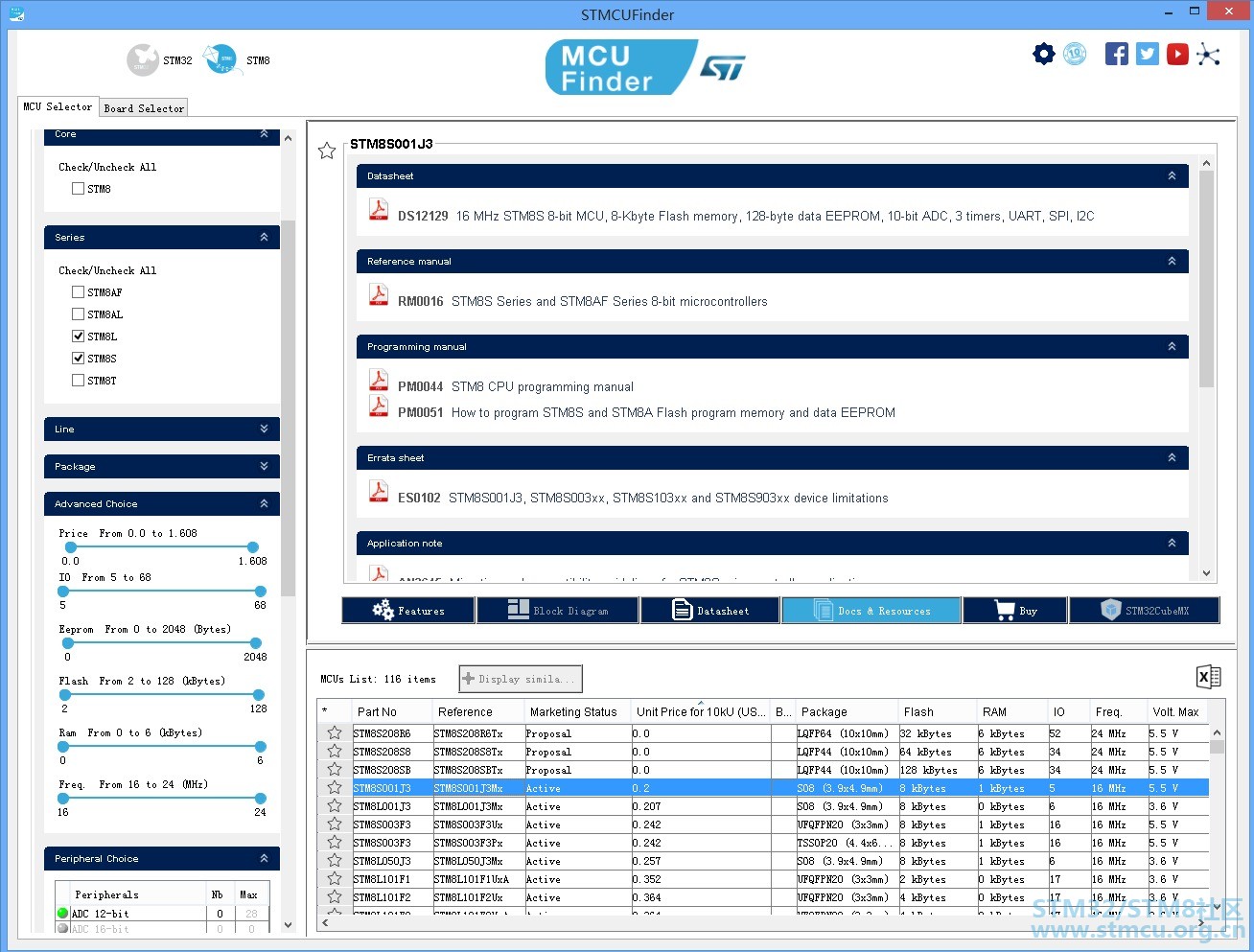1254x952 pixels.
Task: Star the STM8L001J3 row
Action: click(x=335, y=806)
